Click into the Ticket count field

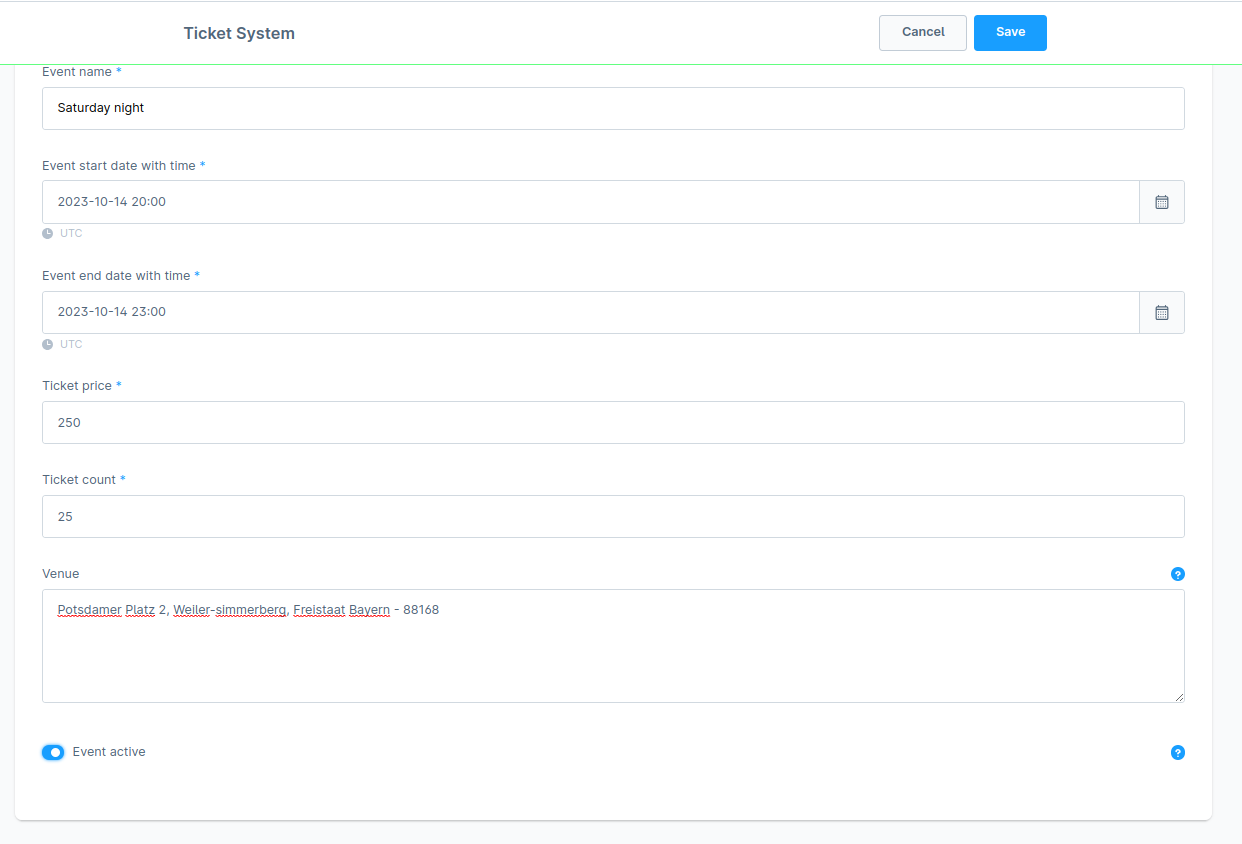pyautogui.click(x=613, y=516)
